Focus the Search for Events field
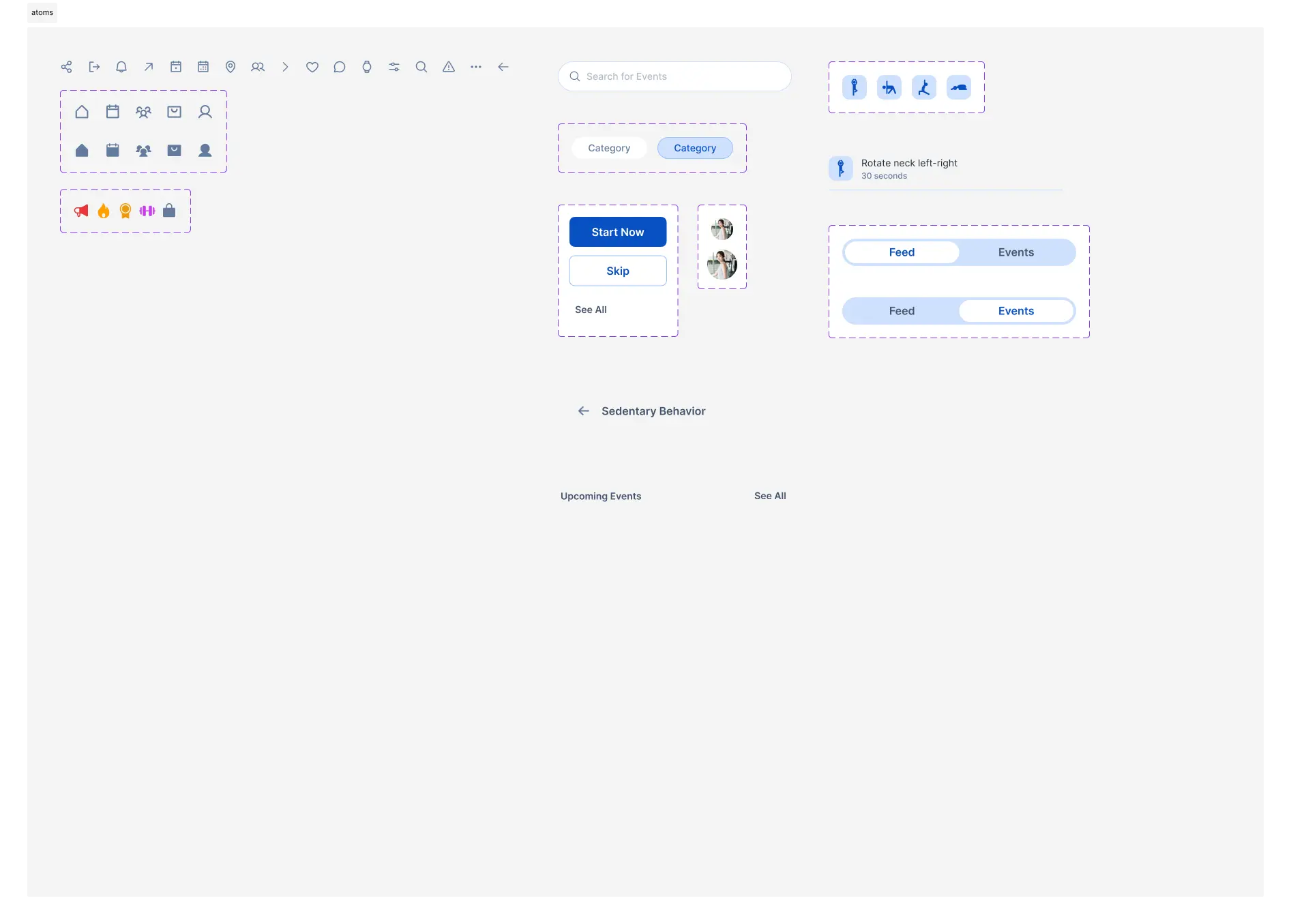The image size is (1291, 924). pyautogui.click(x=674, y=76)
